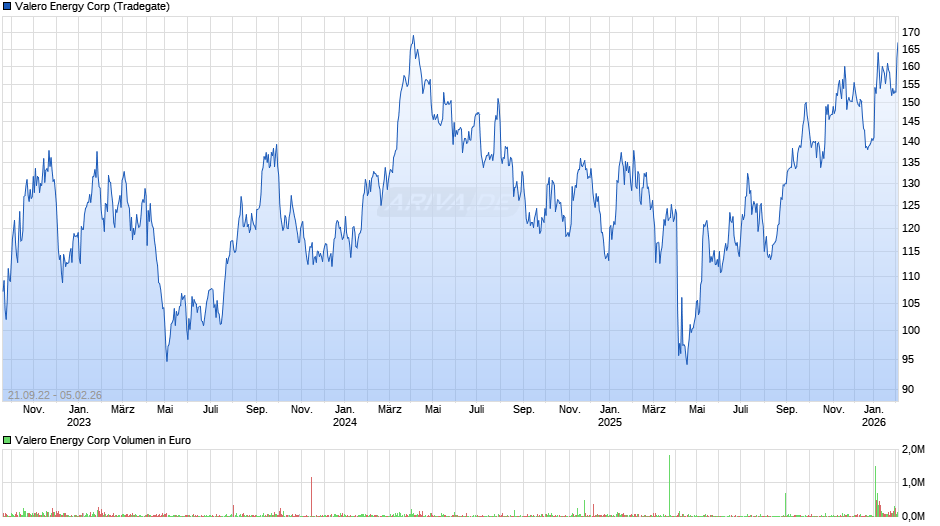Click the tall red volume bar reaching above 1,0M
940x526 pixels.
coord(311,497)
